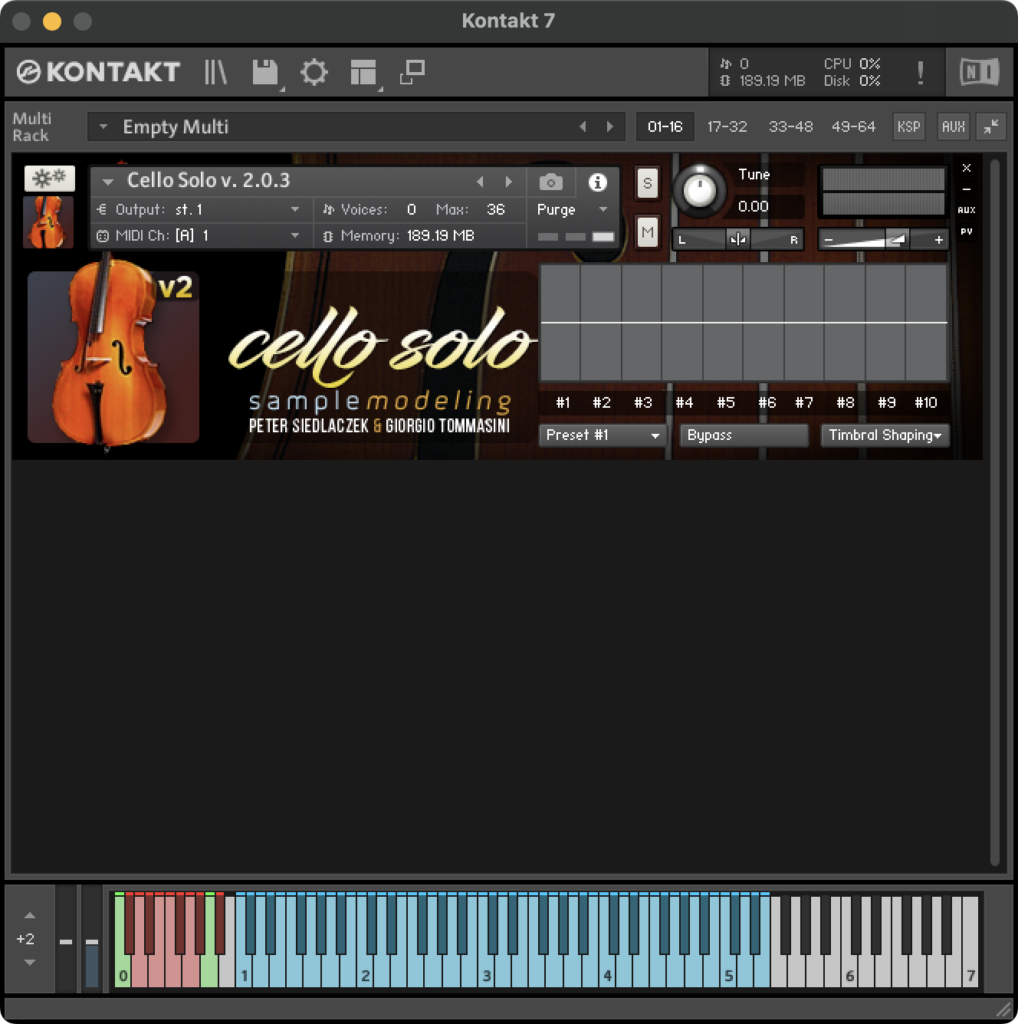1018x1024 pixels.
Task: Select next instrument arrow for Cello Solo
Action: tap(509, 182)
